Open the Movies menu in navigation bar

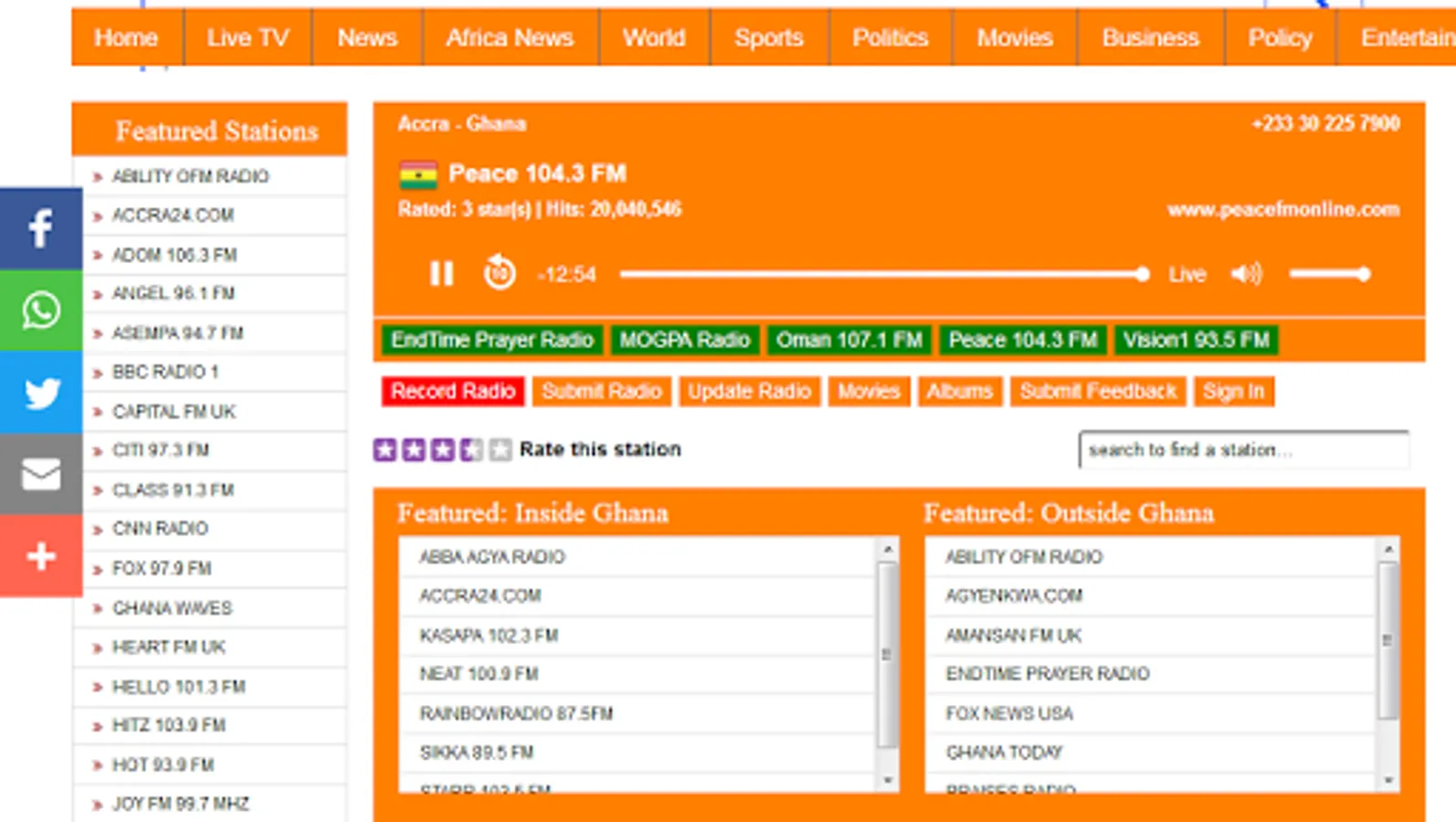click(1015, 37)
